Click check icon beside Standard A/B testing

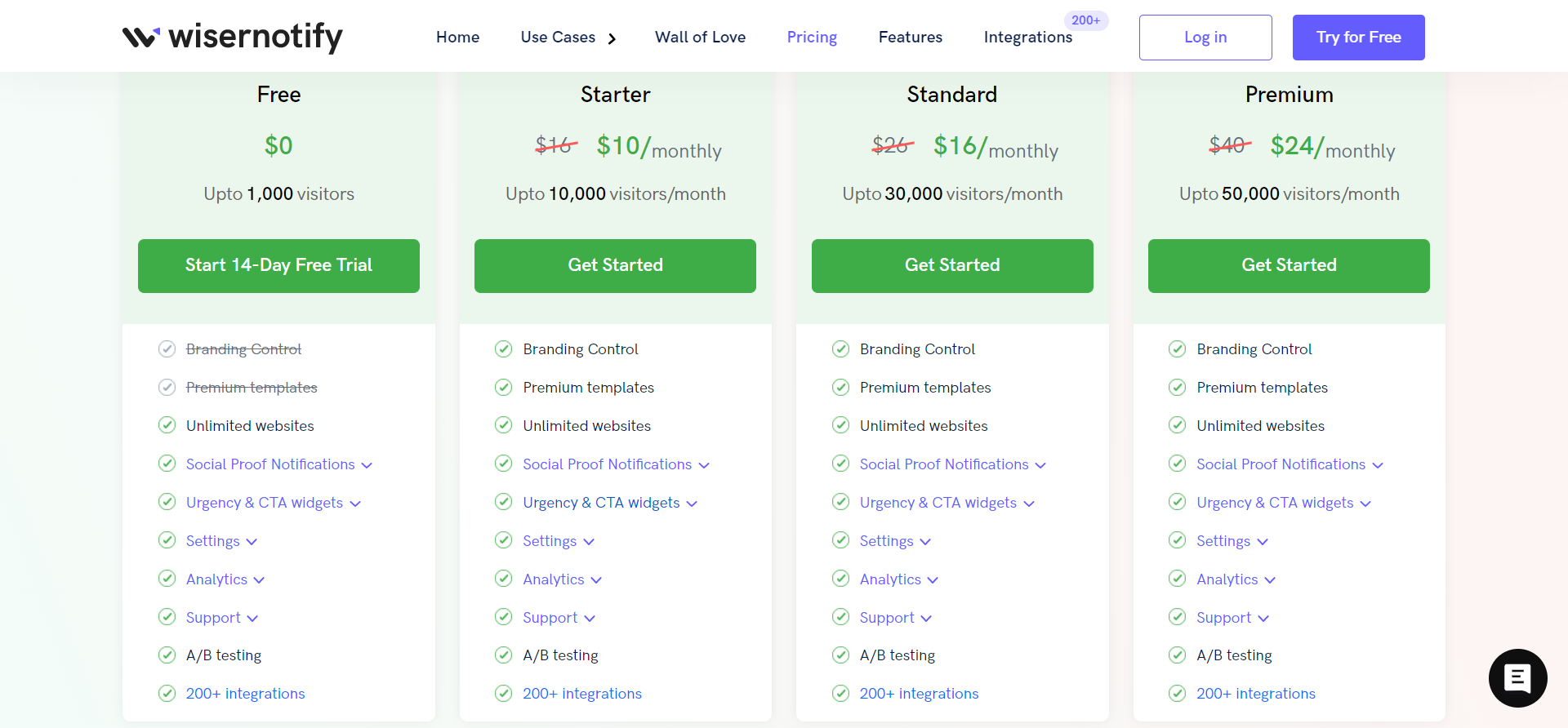point(840,655)
